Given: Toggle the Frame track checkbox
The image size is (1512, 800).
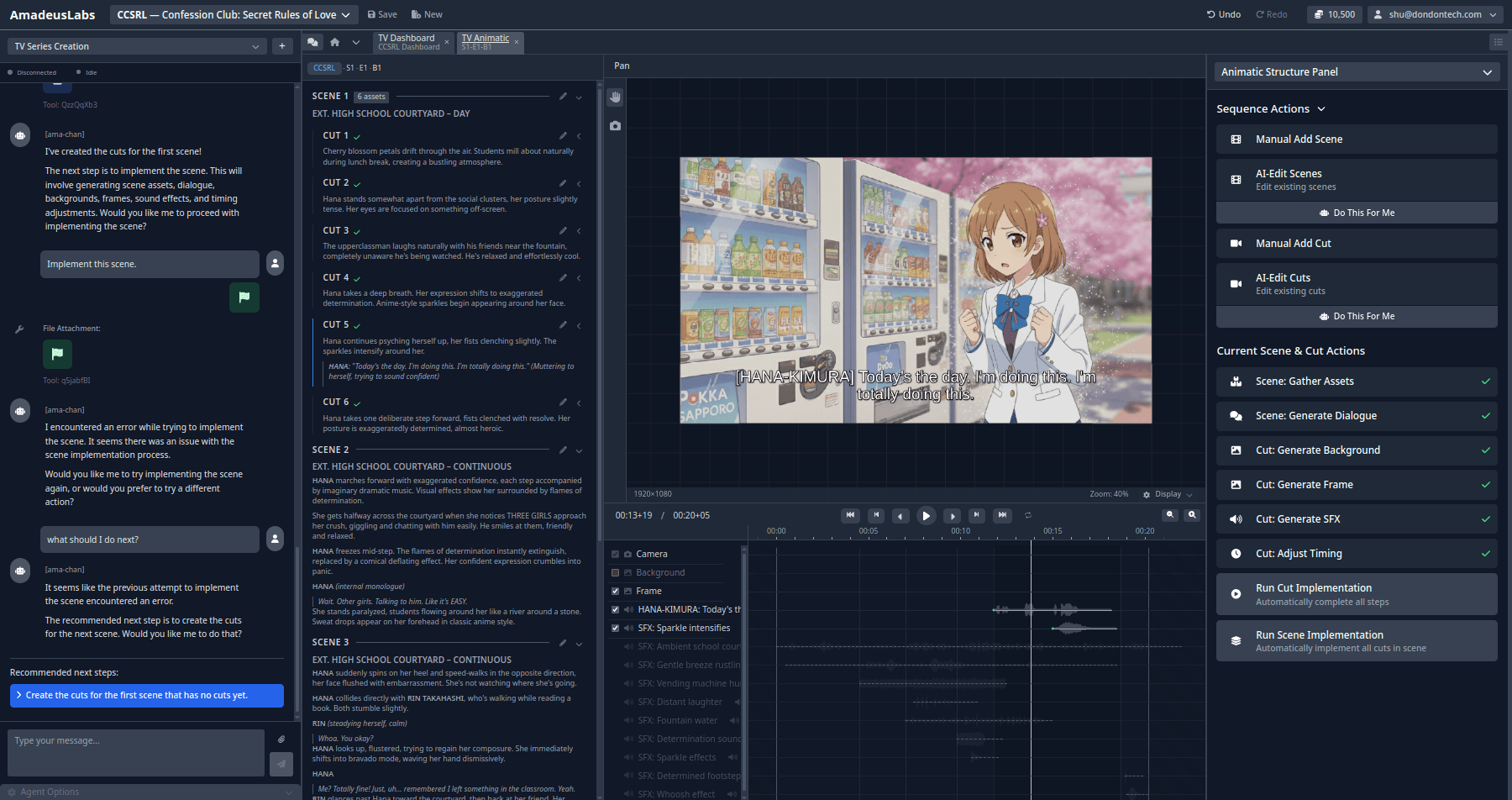Looking at the screenshot, I should pyautogui.click(x=615, y=591).
